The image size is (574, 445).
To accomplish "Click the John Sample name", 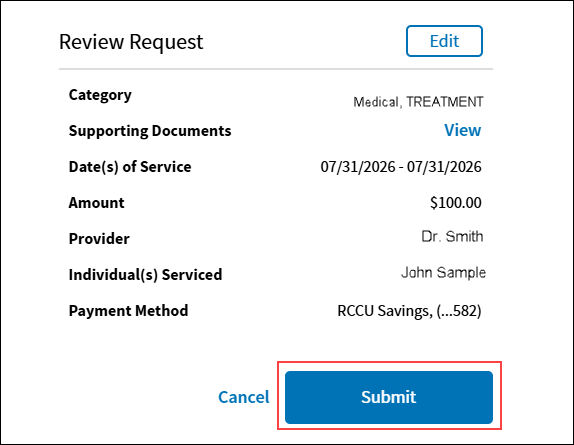I will [443, 273].
